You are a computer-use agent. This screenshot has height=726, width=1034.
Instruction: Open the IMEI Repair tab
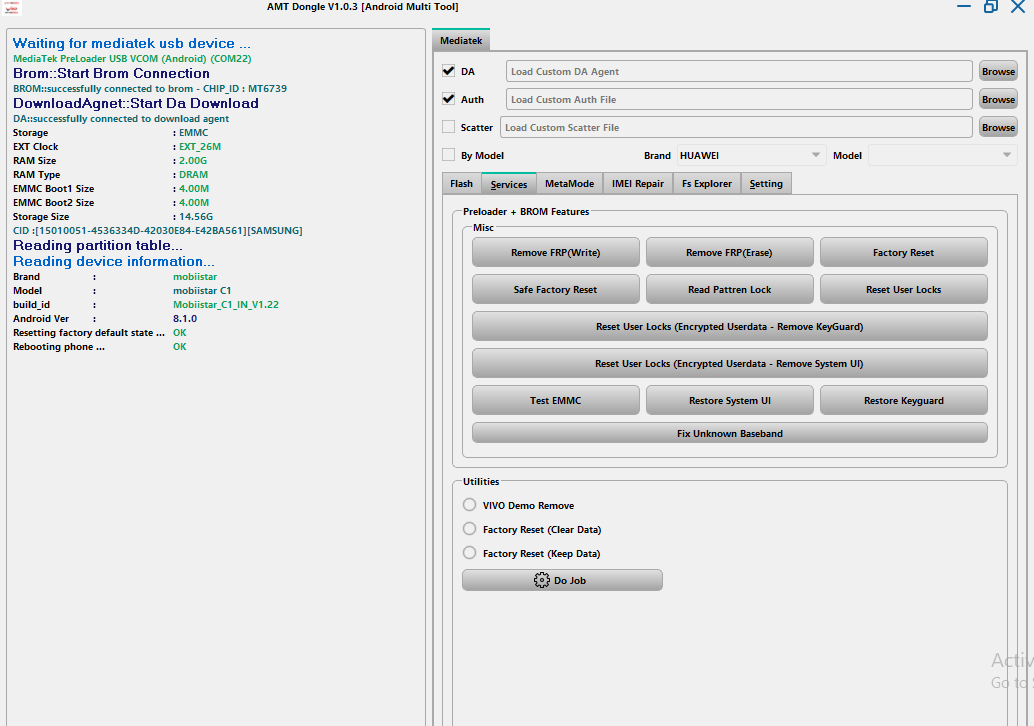pyautogui.click(x=638, y=183)
